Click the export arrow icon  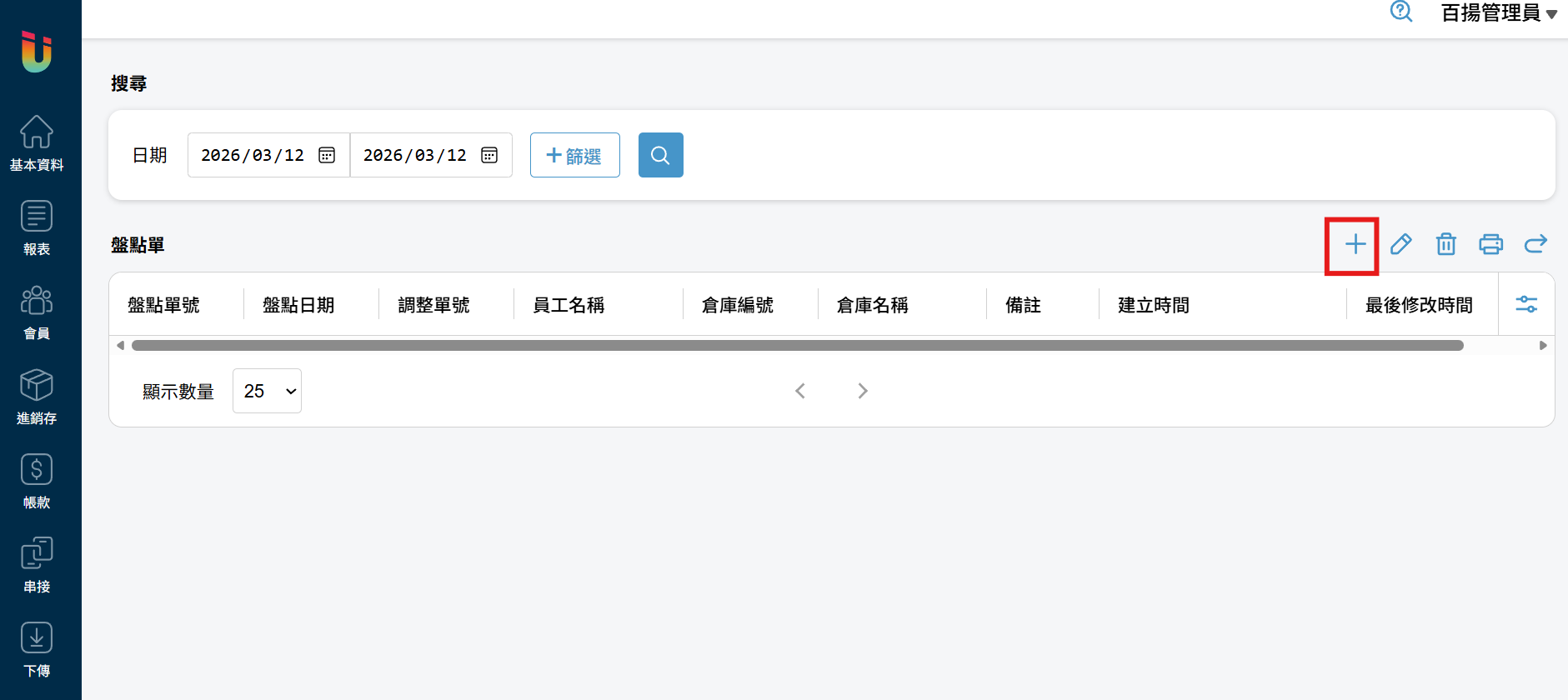click(1535, 244)
